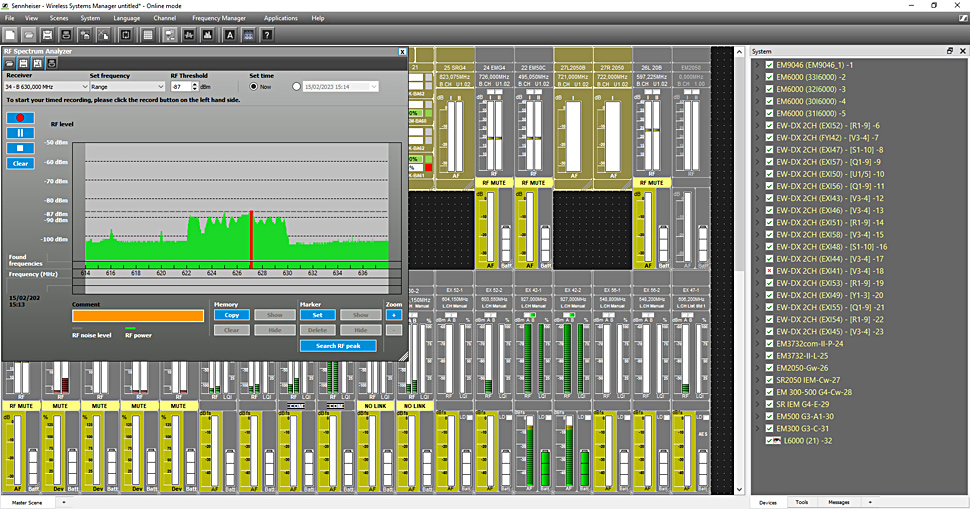This screenshot has width=970, height=509.
Task: Click the red marker line in spectrum graph
Action: tap(251, 235)
